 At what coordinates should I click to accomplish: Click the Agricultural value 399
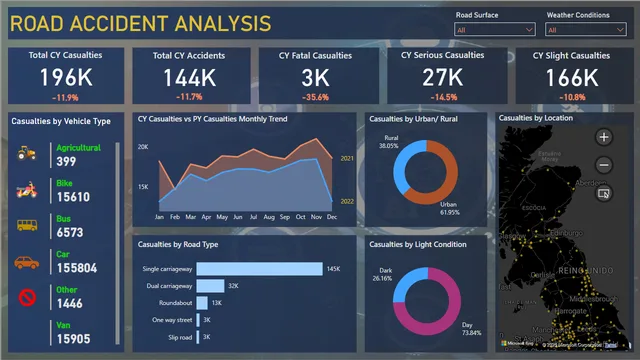click(66, 162)
